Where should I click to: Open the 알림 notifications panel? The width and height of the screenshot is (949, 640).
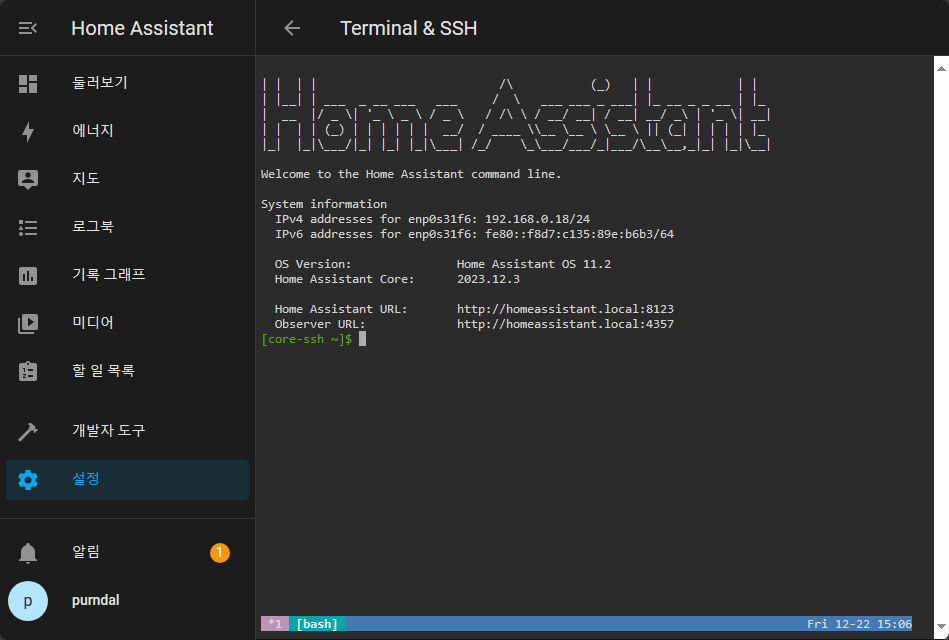127,553
